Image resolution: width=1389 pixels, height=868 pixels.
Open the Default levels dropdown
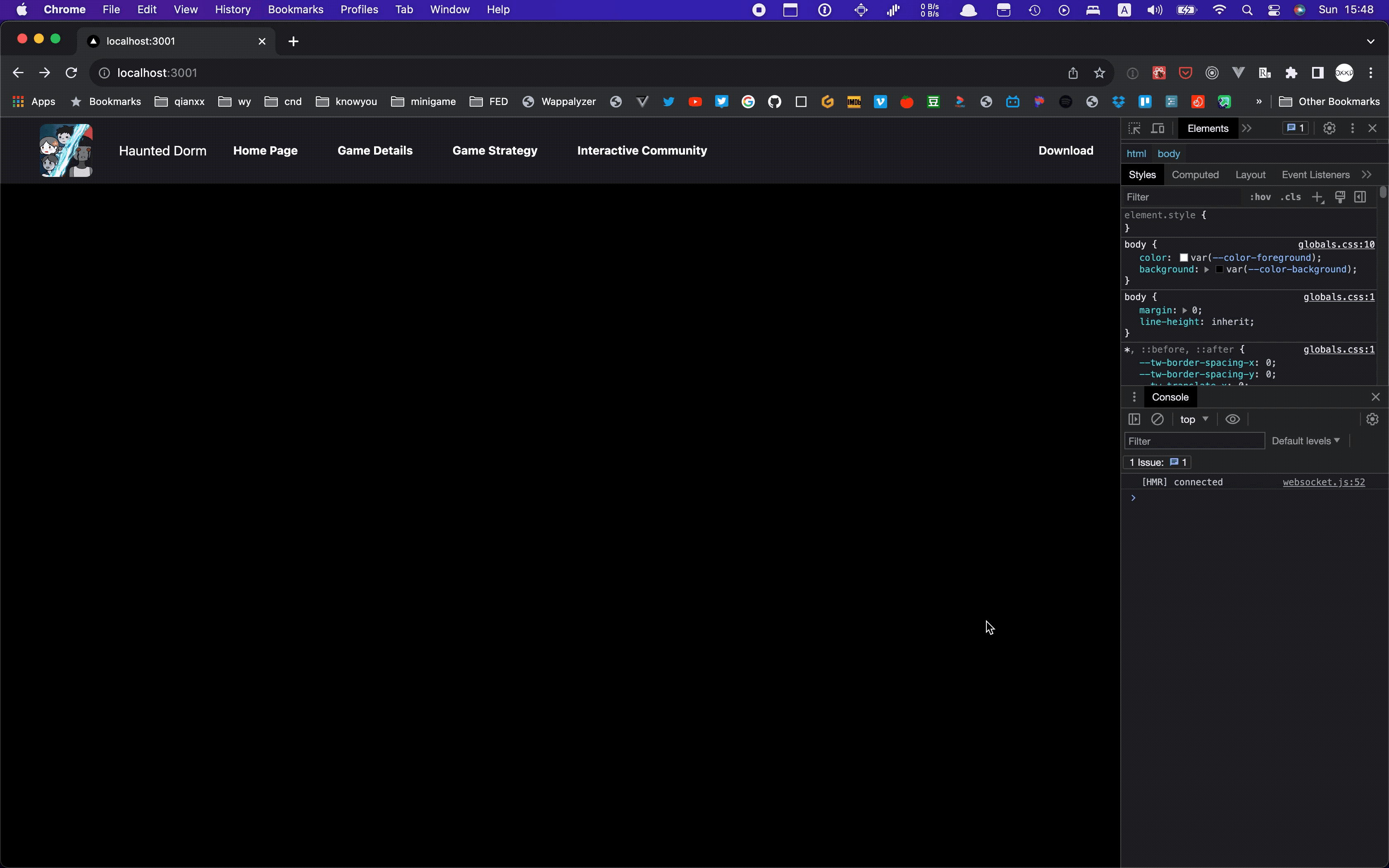[1305, 440]
